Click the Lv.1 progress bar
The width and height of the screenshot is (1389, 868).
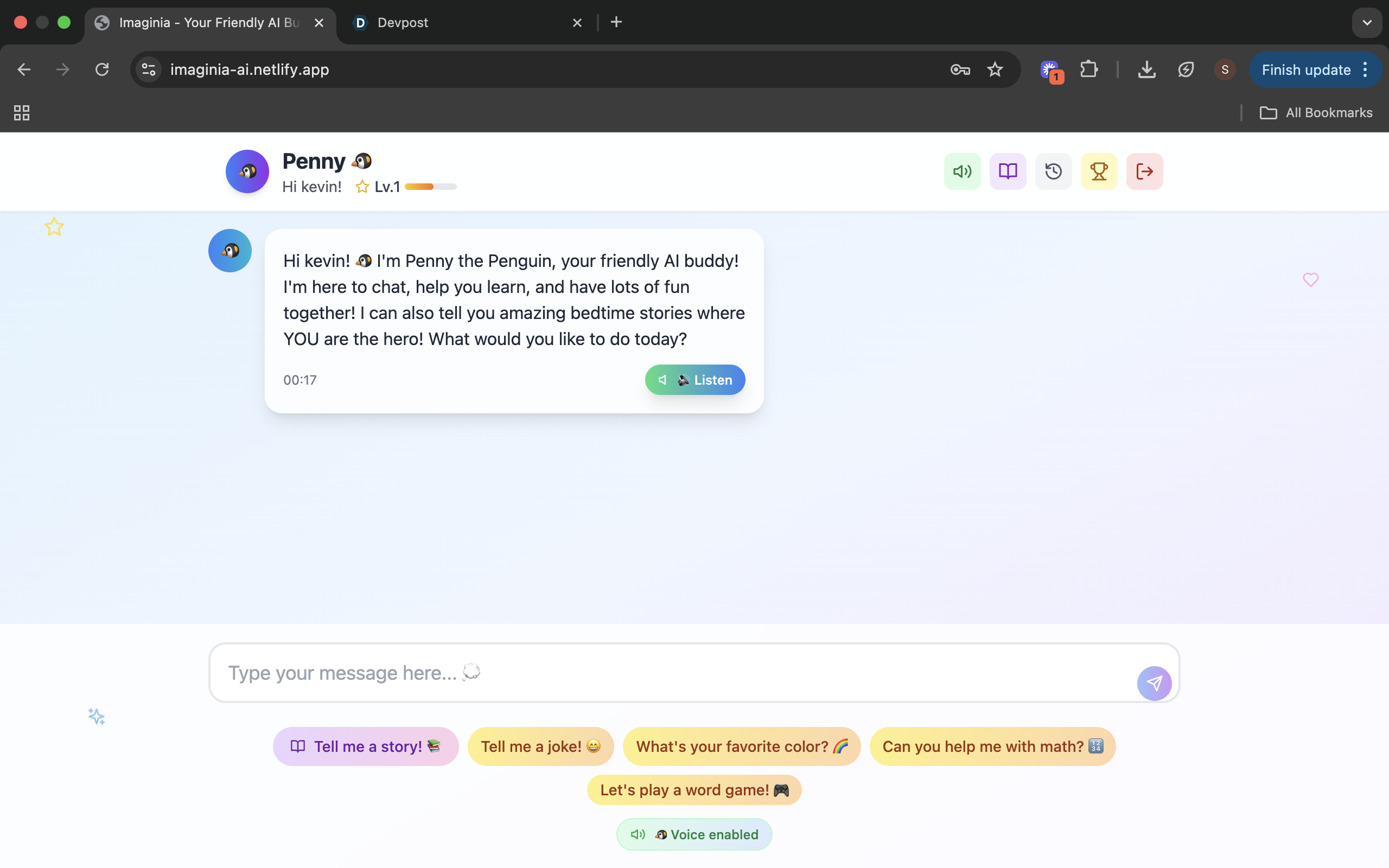point(430,187)
